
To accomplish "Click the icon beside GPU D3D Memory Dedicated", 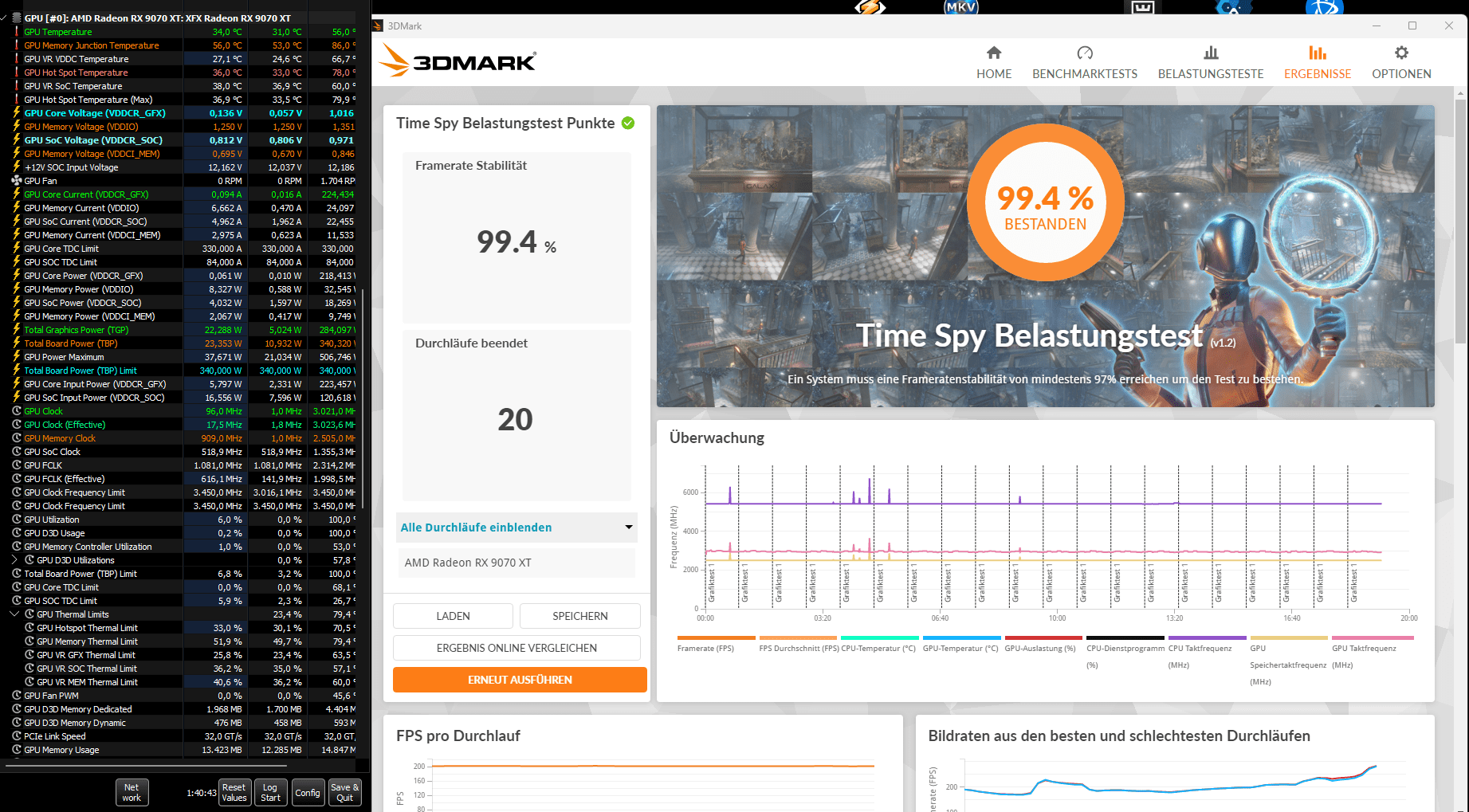I will click(x=17, y=709).
